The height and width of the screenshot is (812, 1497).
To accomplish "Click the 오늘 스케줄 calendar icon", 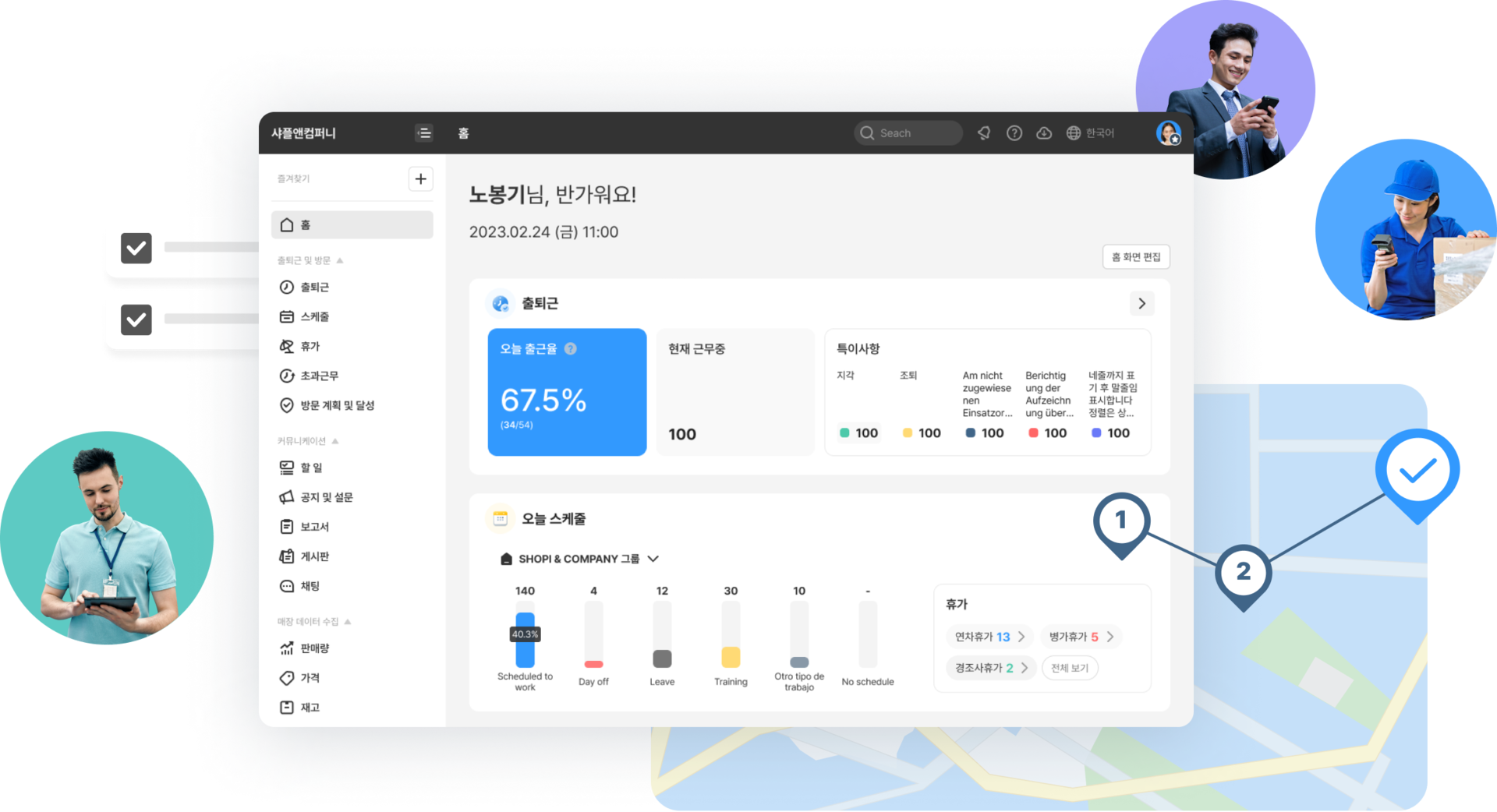I will 500,519.
